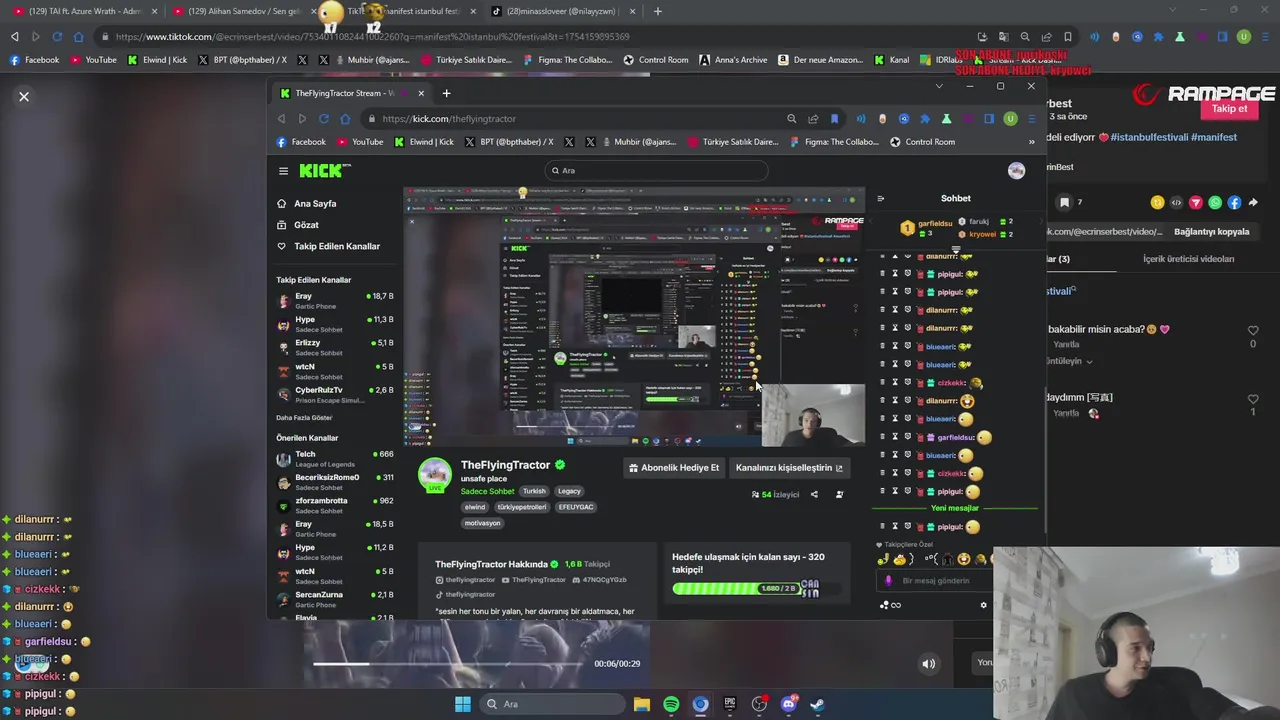This screenshot has height=720, width=1280.
Task: Click Takip et button on TikTok
Action: 1230,109
